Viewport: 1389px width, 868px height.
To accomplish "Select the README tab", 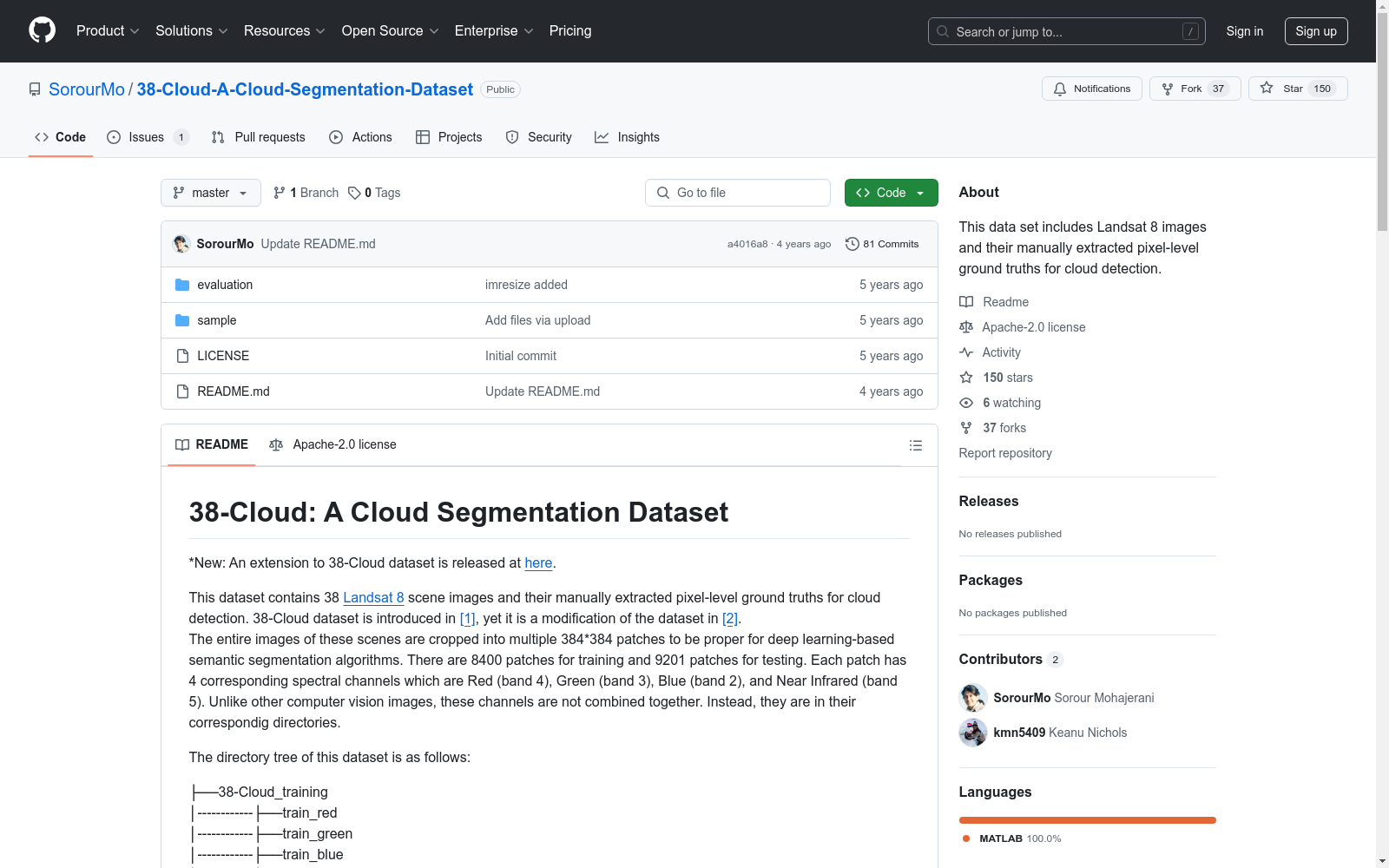I will point(212,445).
